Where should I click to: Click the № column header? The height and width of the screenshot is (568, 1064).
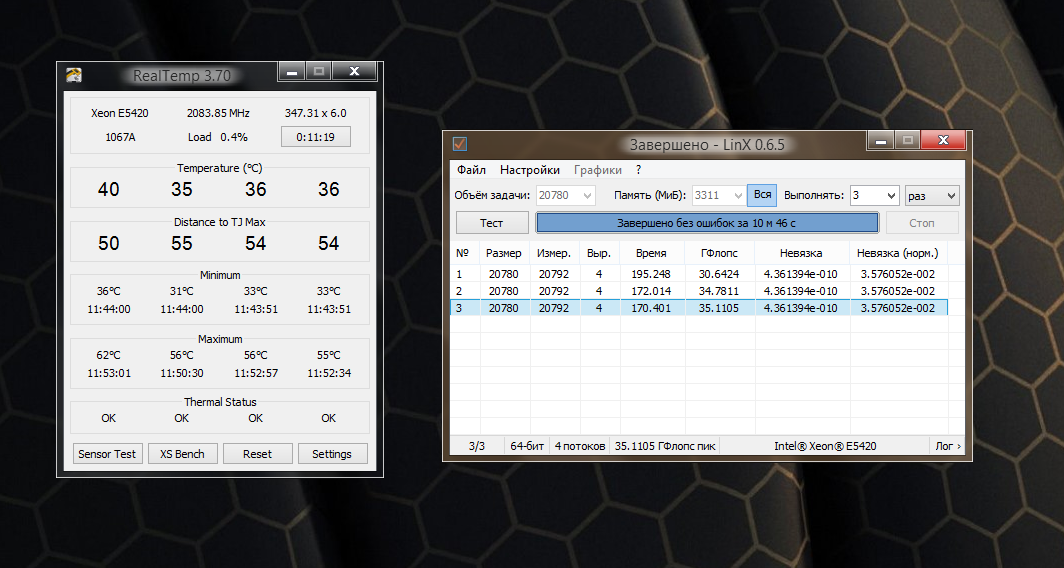pos(464,253)
